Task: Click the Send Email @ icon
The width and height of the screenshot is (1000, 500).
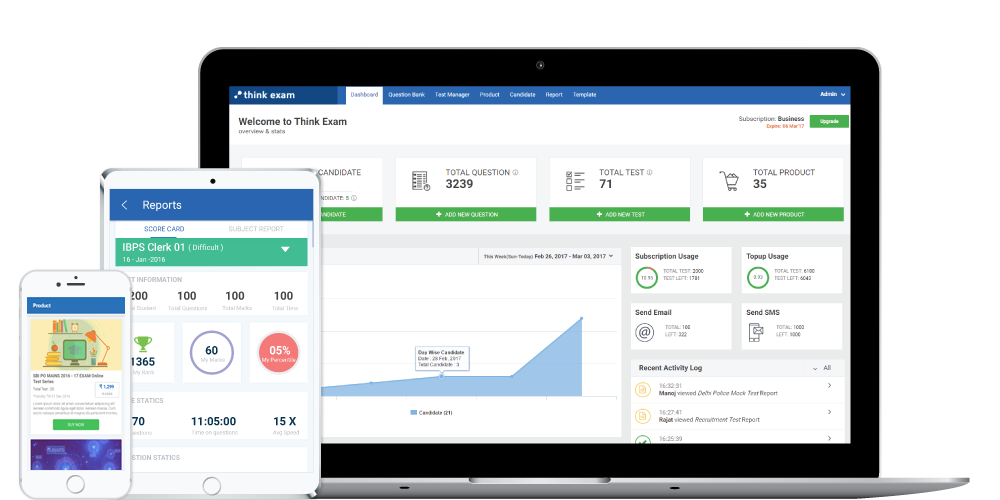Action: tap(645, 332)
